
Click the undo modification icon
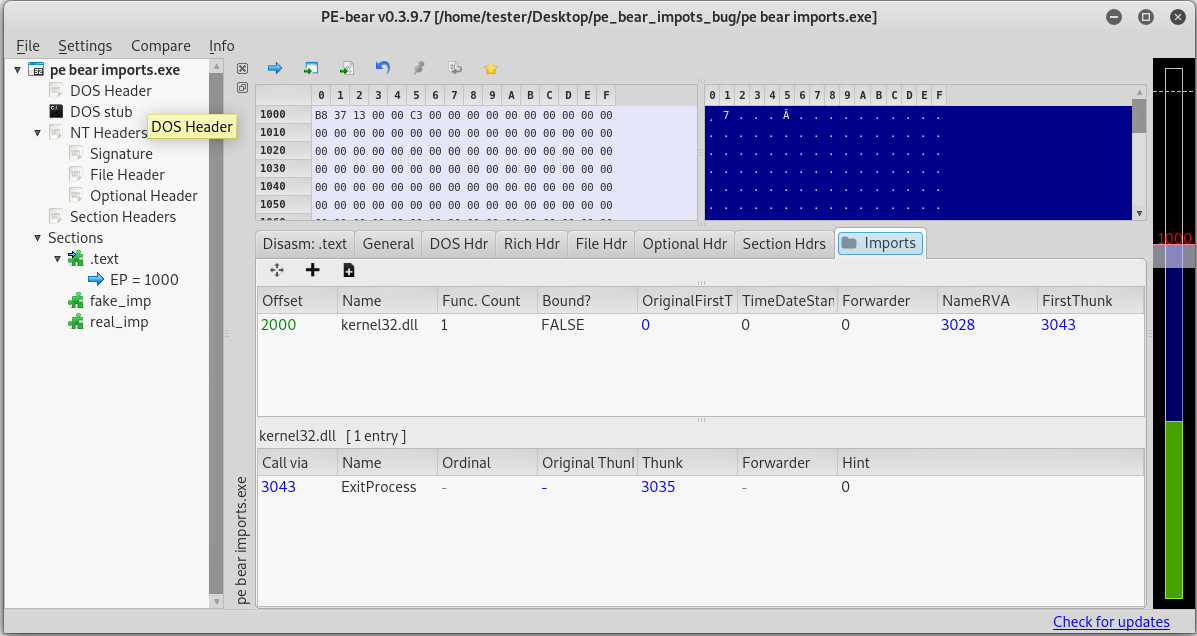(383, 67)
